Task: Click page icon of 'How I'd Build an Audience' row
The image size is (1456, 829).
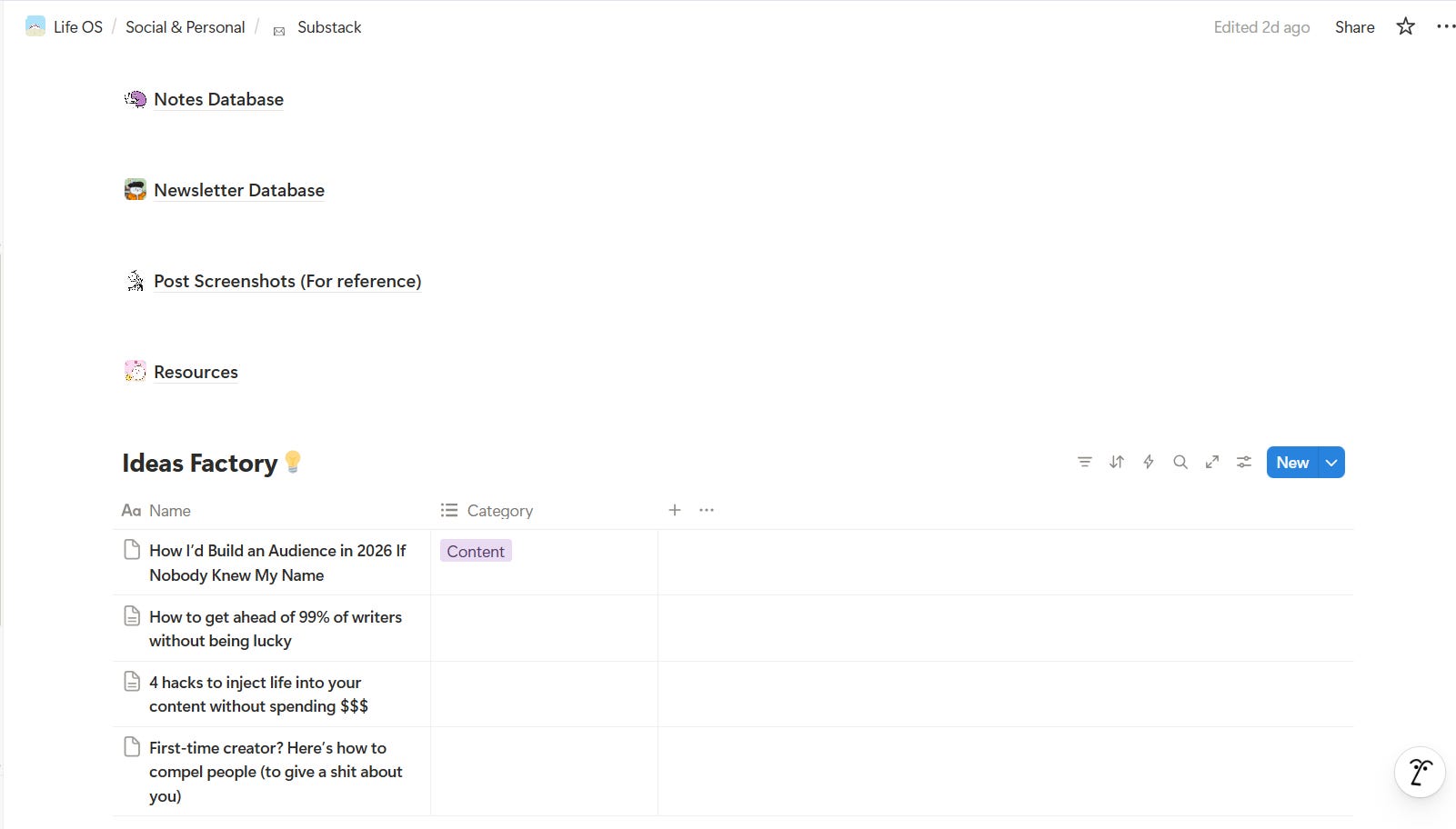Action: point(132,550)
